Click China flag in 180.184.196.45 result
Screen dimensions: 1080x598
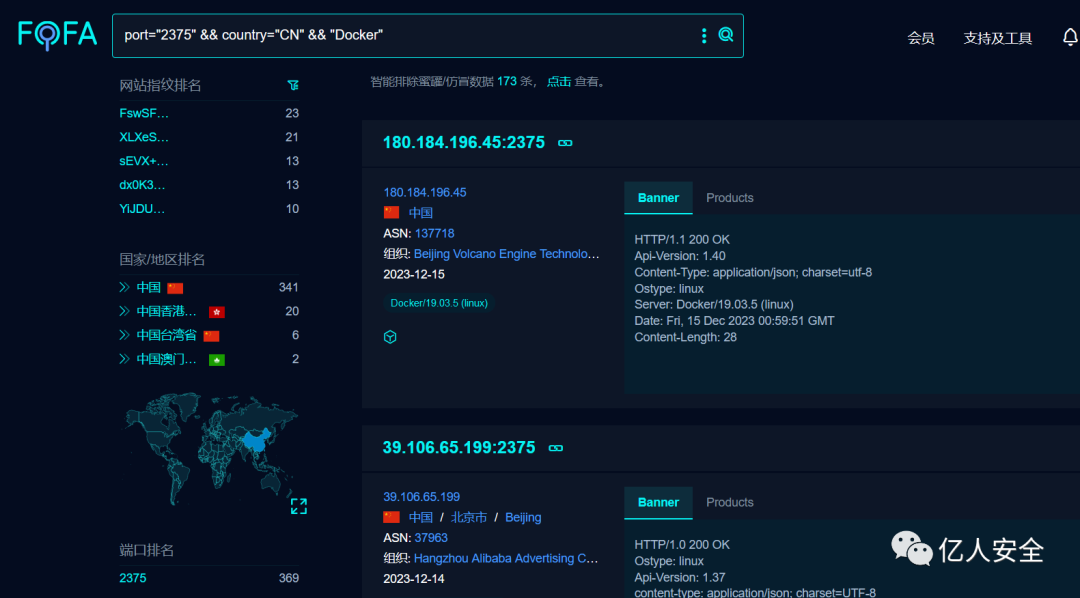point(391,212)
